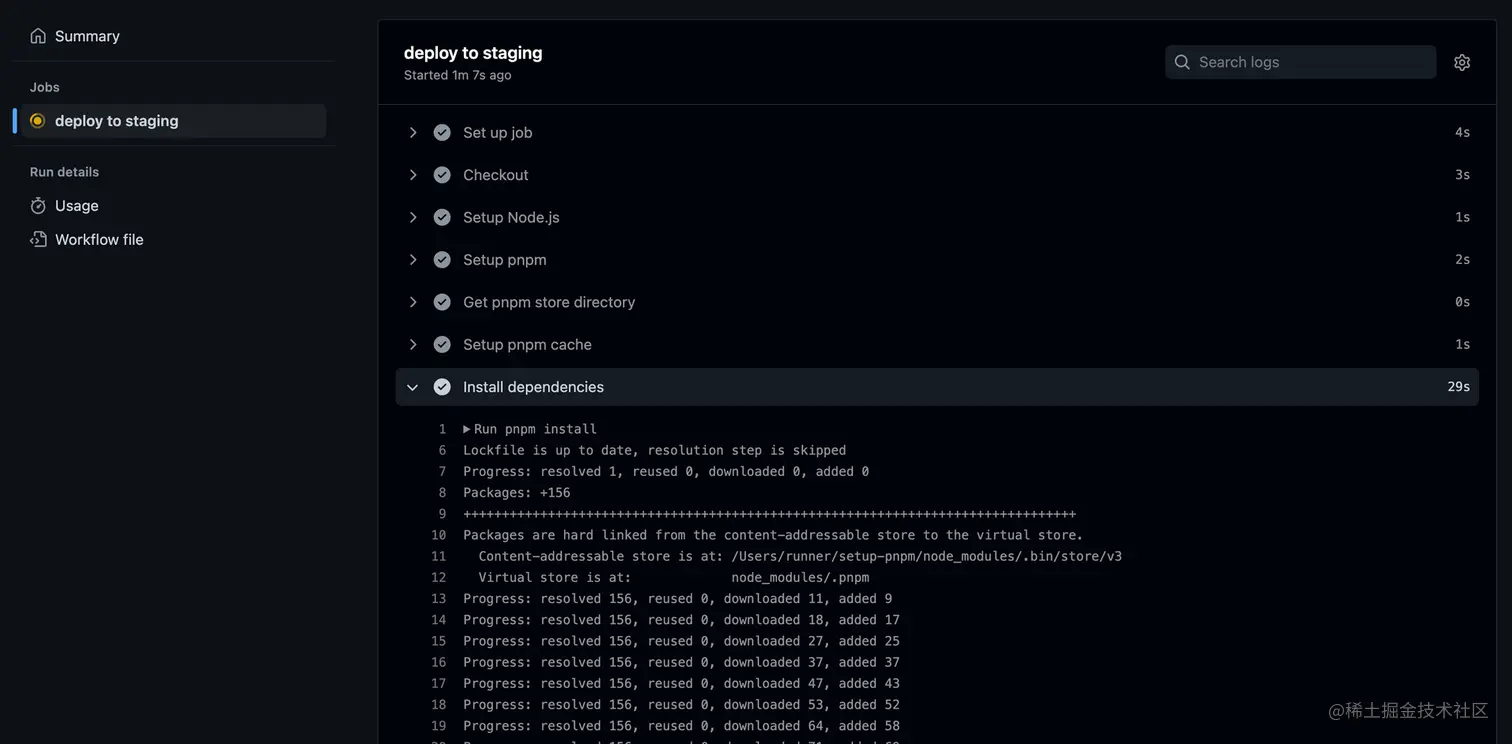Click the deploy to staging header title
This screenshot has height=744, width=1512.
473,53
